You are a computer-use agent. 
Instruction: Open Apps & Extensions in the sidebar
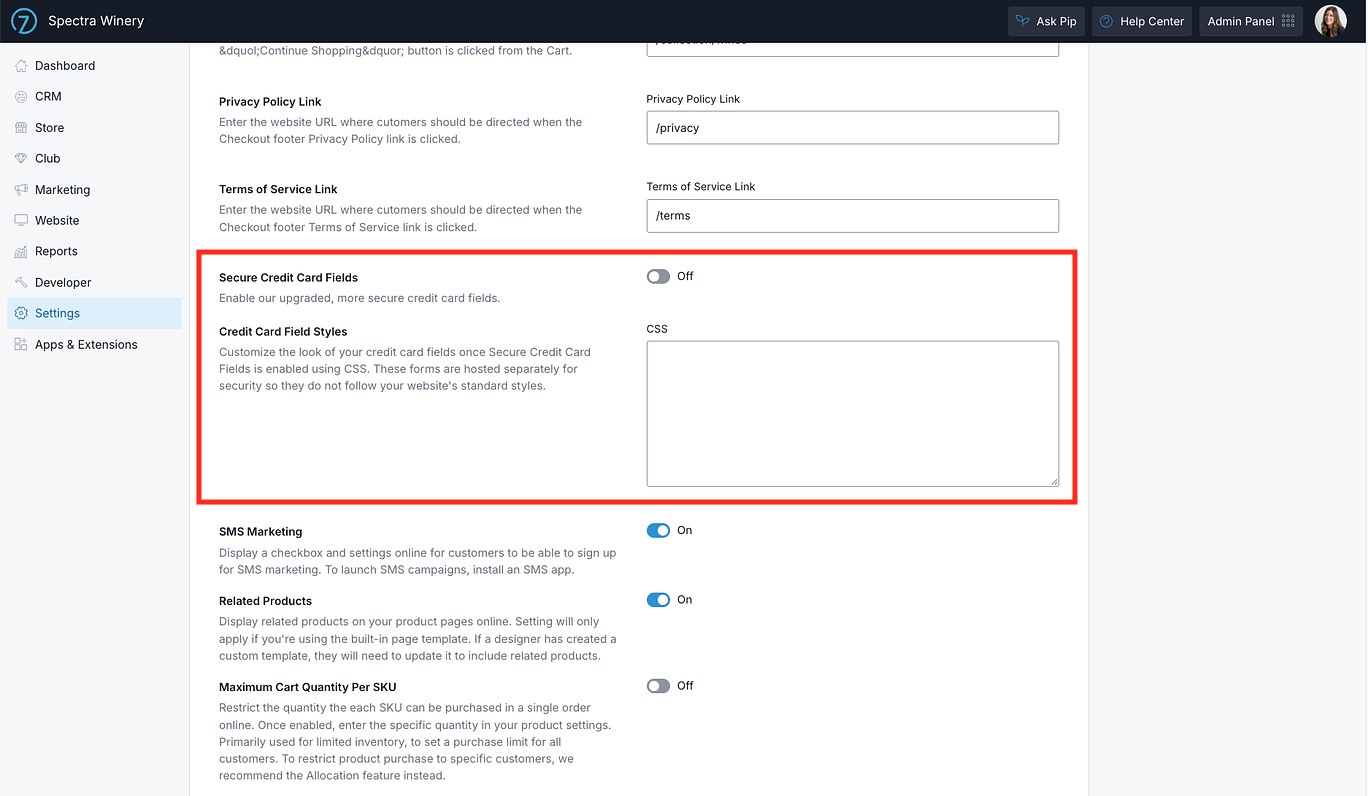pyautogui.click(x=94, y=345)
